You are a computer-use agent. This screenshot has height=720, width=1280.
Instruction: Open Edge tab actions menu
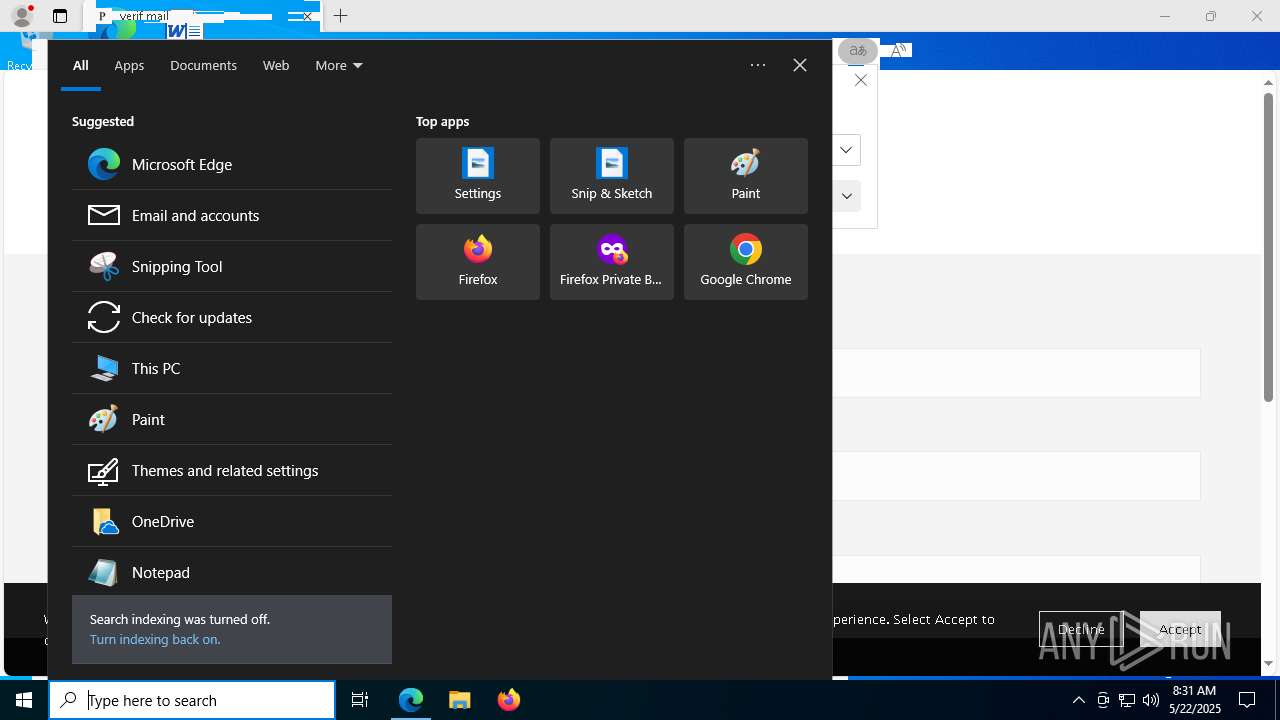pos(60,16)
